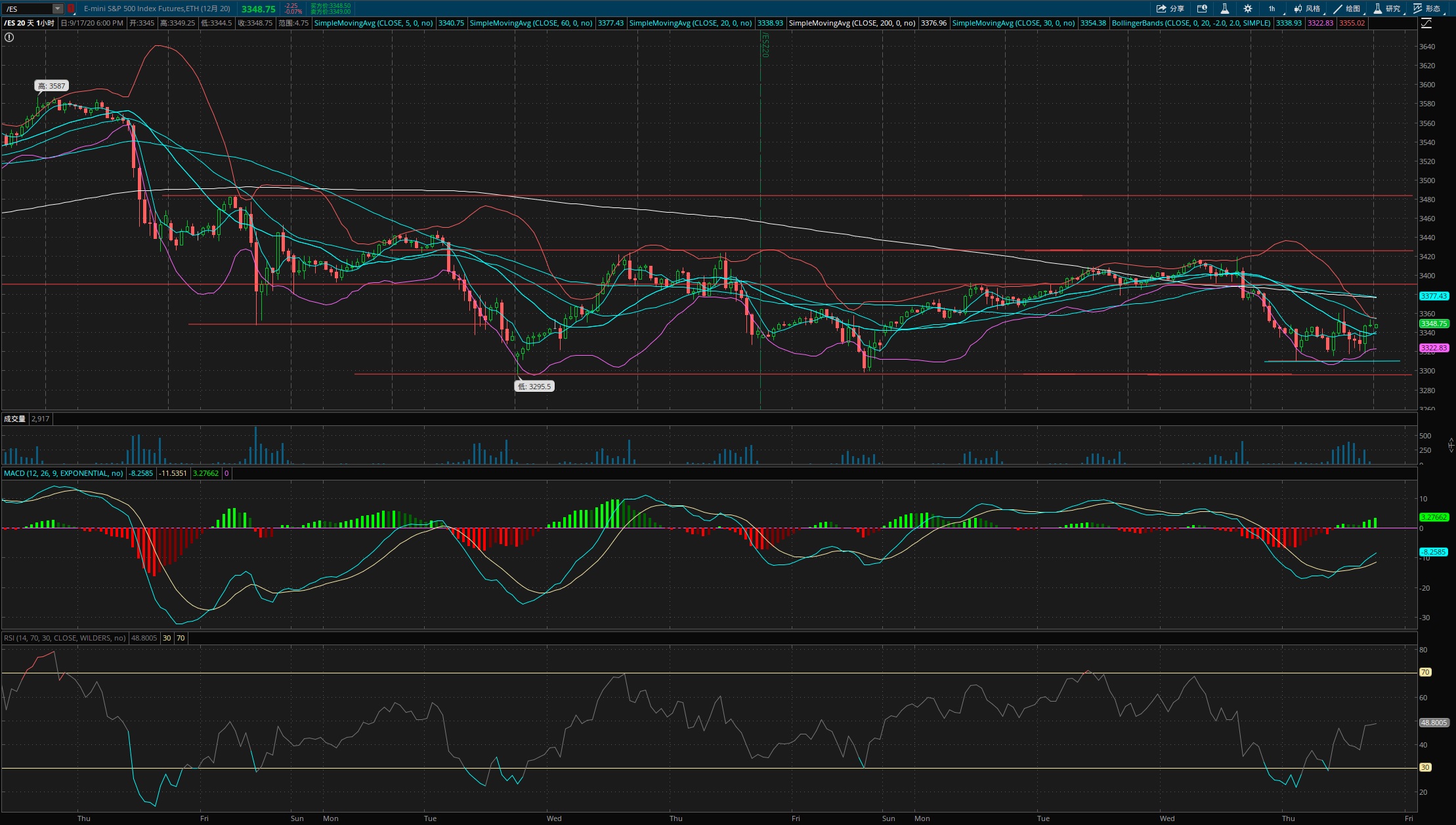Viewport: 1456px width, 825px height.
Task: Click the 高: 3587 high price bubble
Action: click(52, 86)
